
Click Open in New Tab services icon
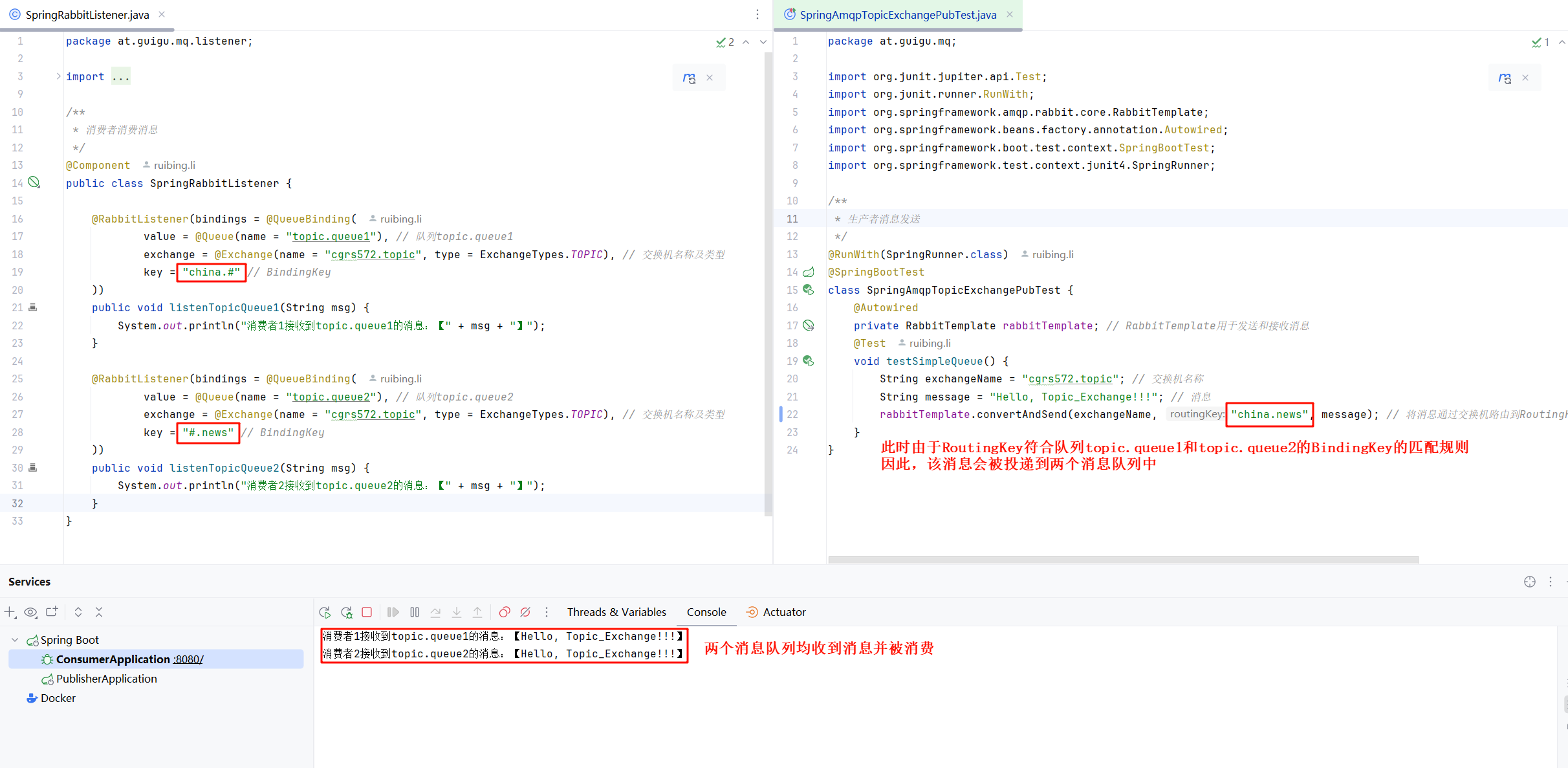pyautogui.click(x=52, y=612)
